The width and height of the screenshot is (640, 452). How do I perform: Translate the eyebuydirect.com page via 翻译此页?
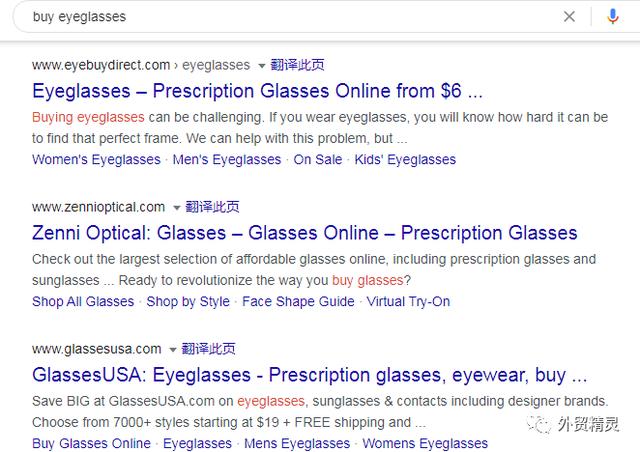tap(297, 65)
